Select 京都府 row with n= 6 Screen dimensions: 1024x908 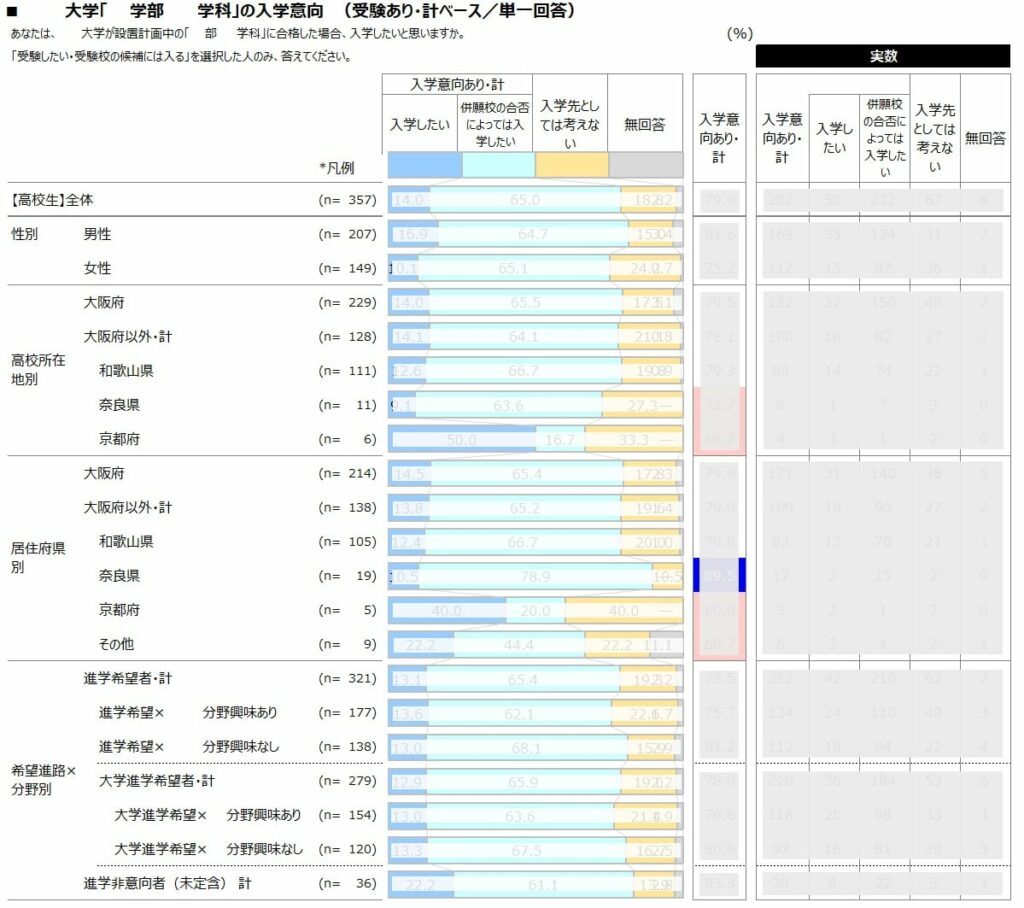pos(119,439)
